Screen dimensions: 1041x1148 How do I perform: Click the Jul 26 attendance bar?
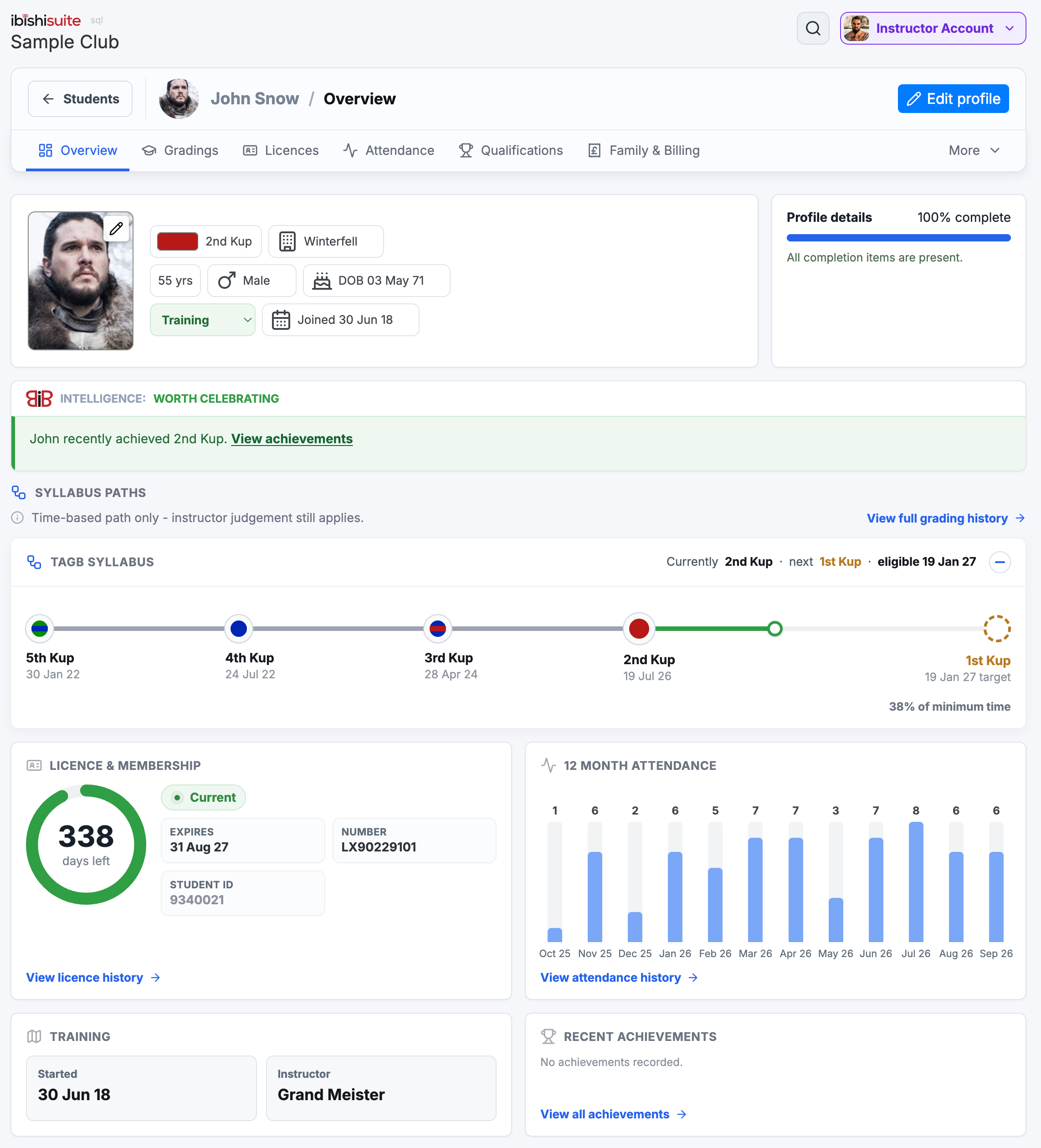coord(916,882)
